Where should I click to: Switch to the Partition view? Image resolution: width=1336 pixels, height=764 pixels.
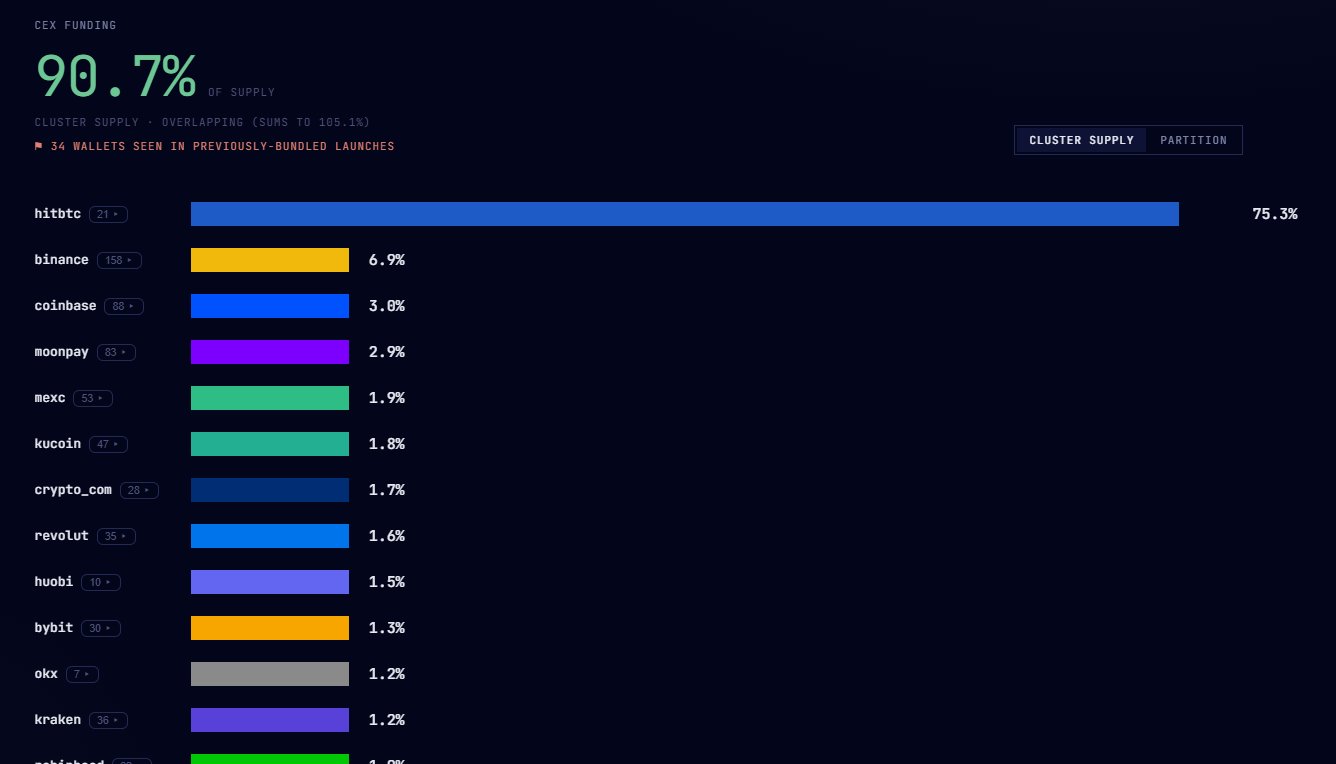tap(1193, 140)
